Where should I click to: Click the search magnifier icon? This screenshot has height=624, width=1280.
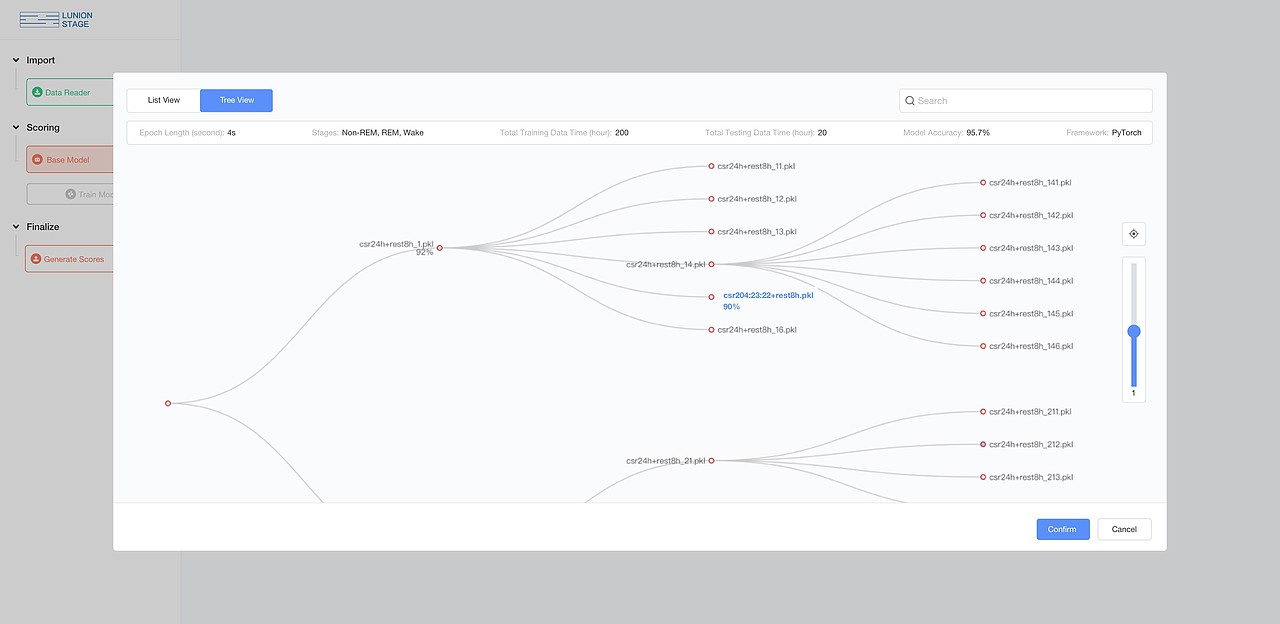910,101
